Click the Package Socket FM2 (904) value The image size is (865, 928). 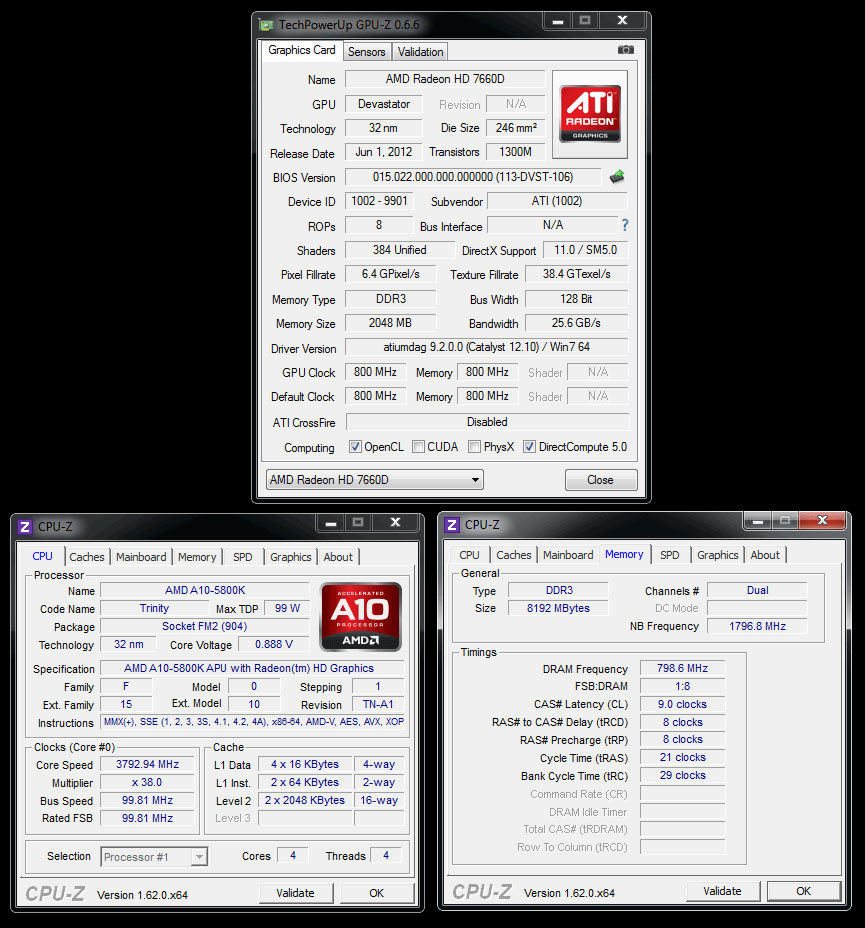(205, 626)
